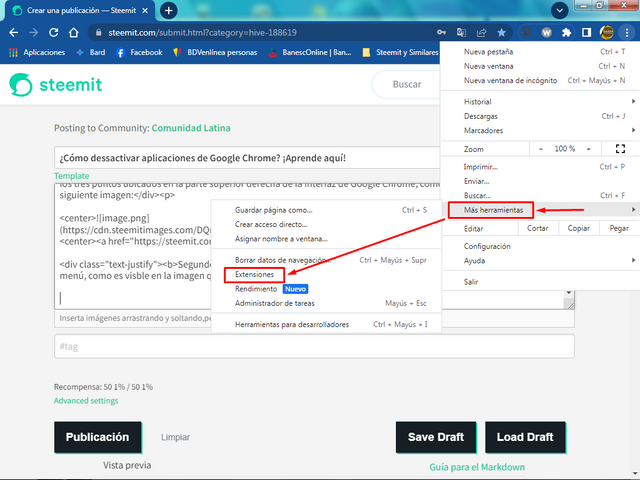This screenshot has width=640, height=480.
Task: Open Rendimiento in the submenu
Action: [x=326, y=289]
